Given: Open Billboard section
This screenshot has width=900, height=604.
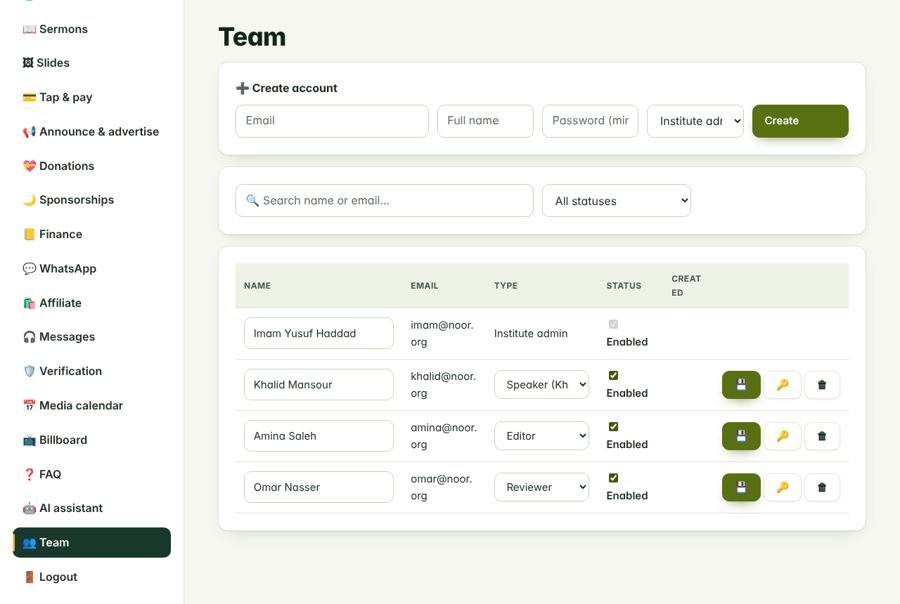Looking at the screenshot, I should (92, 440).
